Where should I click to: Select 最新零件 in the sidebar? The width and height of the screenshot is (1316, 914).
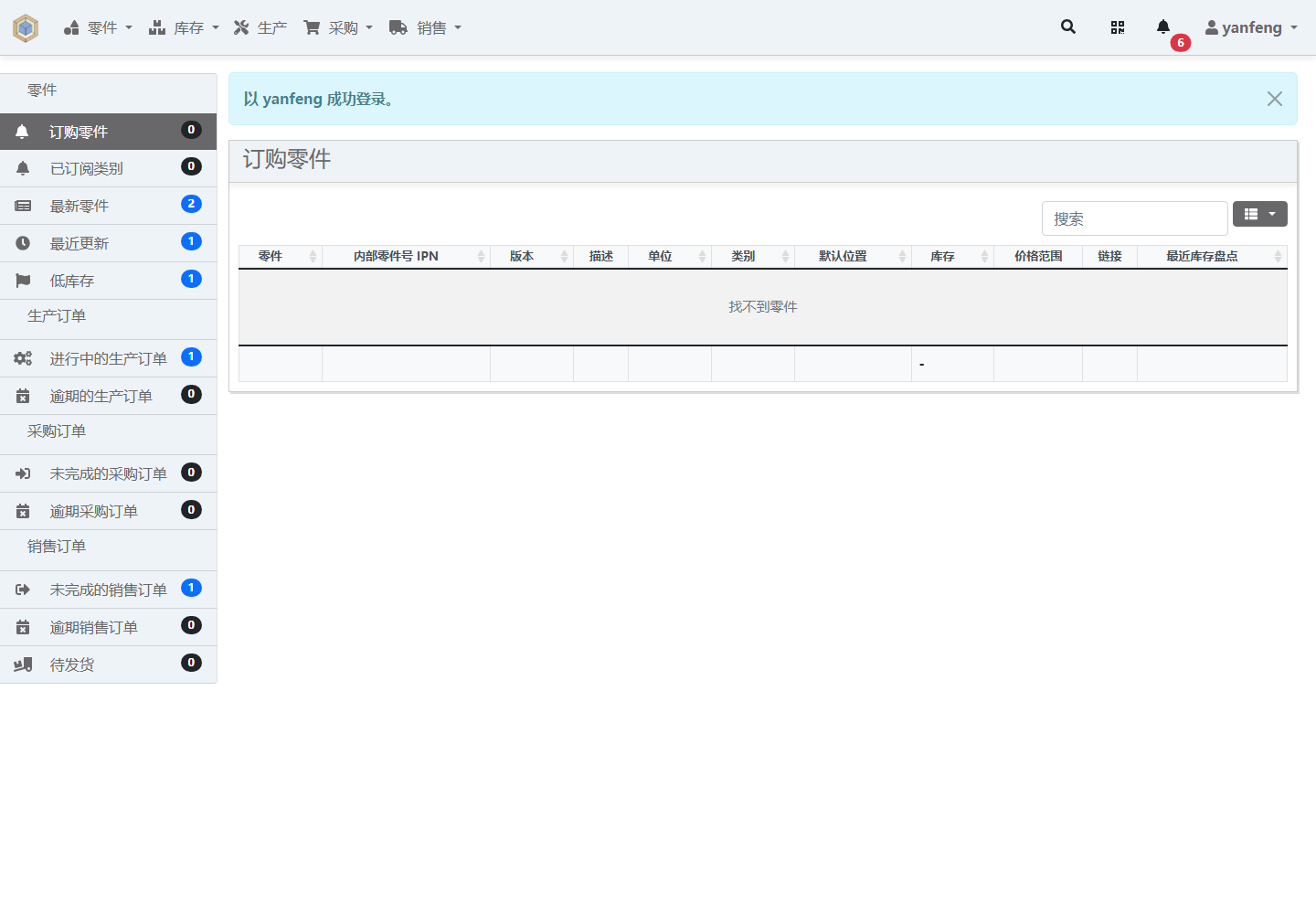tap(108, 206)
